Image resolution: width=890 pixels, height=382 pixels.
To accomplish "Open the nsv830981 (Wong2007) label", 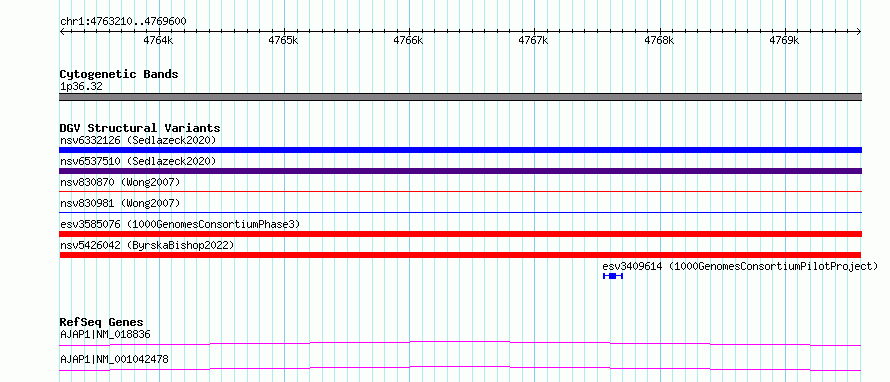I will click(120, 203).
